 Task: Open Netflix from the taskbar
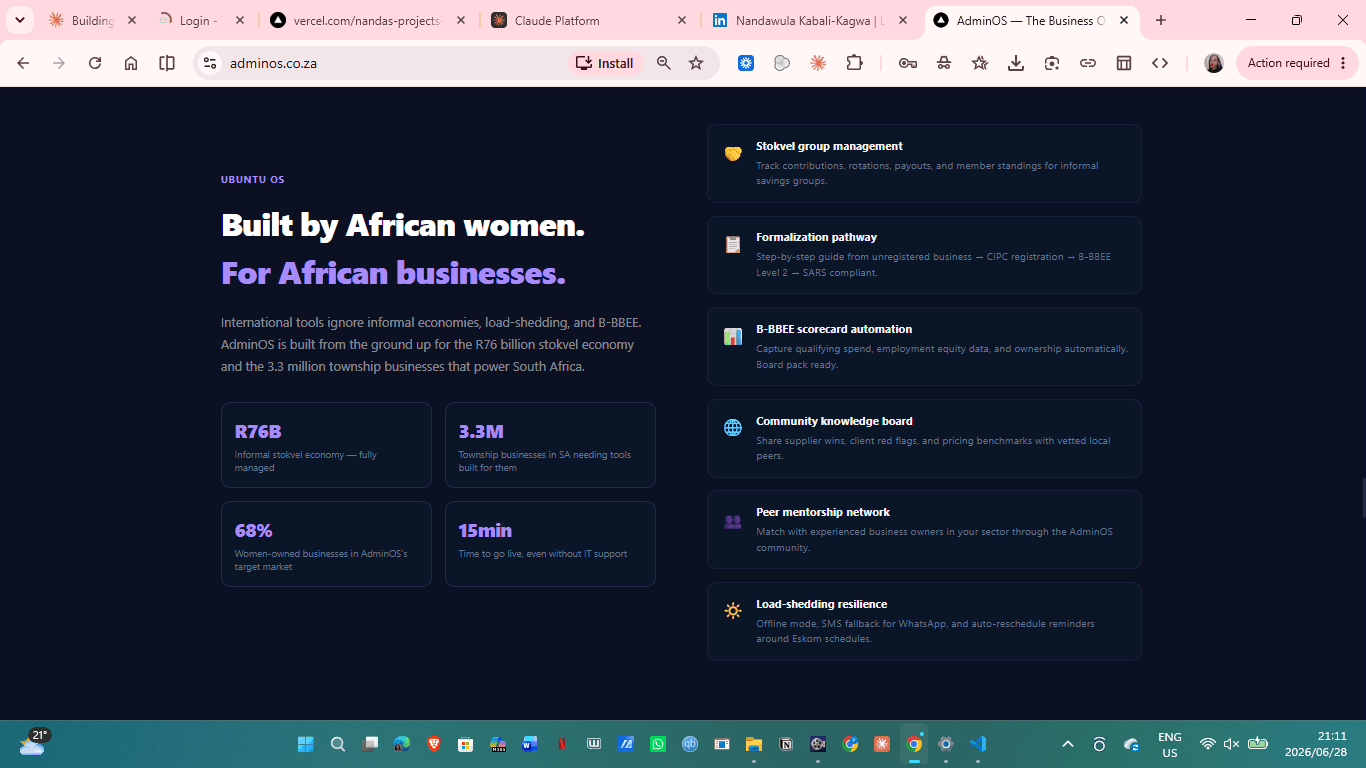[x=561, y=744]
